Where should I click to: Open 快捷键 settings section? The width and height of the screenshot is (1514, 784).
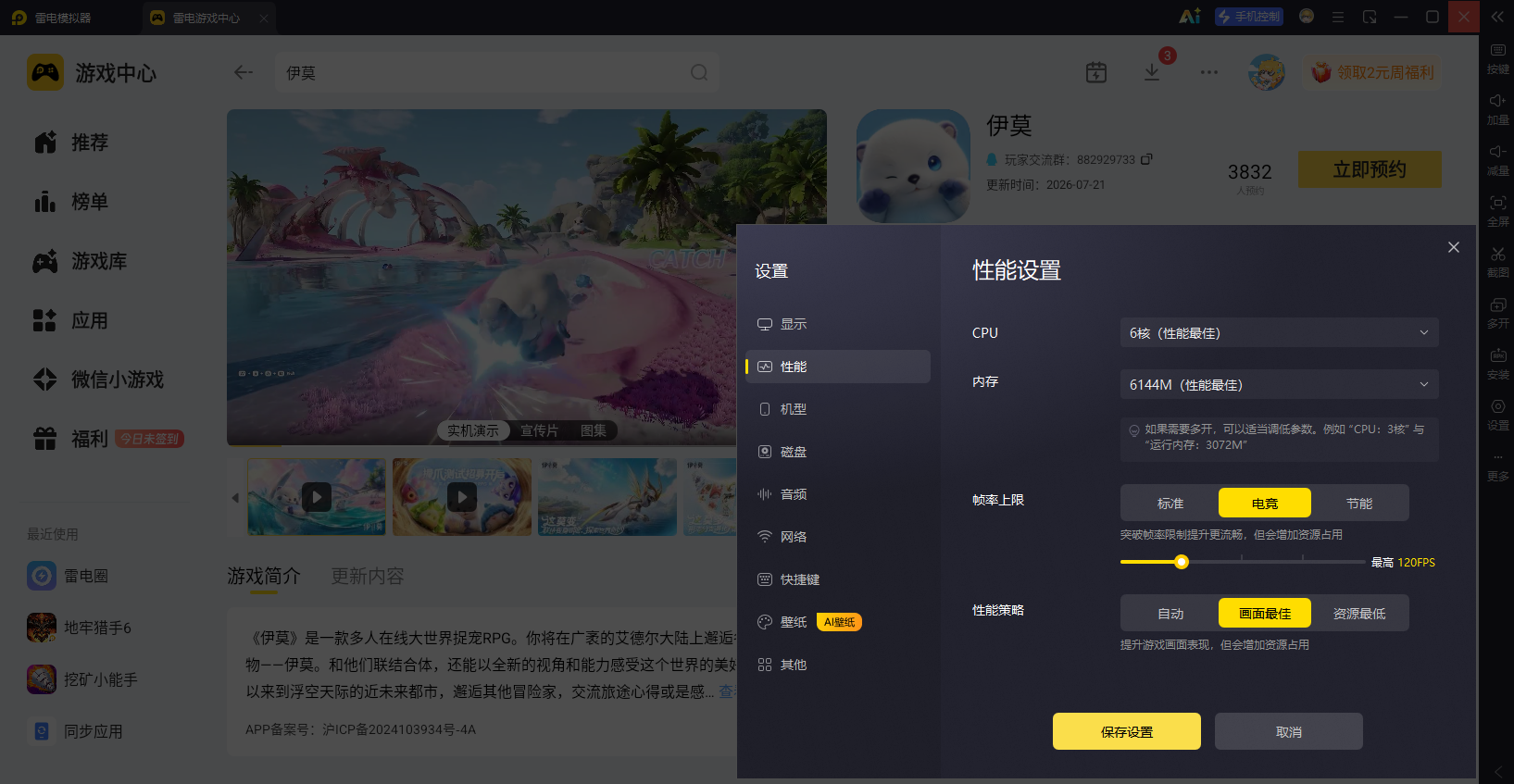tap(838, 579)
